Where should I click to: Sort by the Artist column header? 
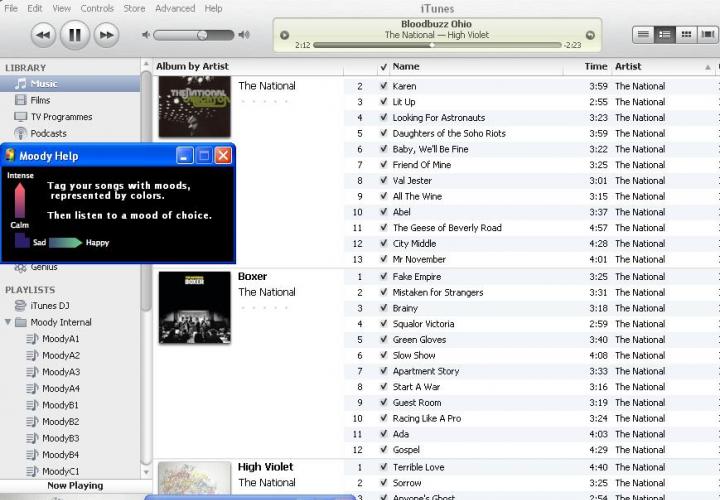coord(663,67)
